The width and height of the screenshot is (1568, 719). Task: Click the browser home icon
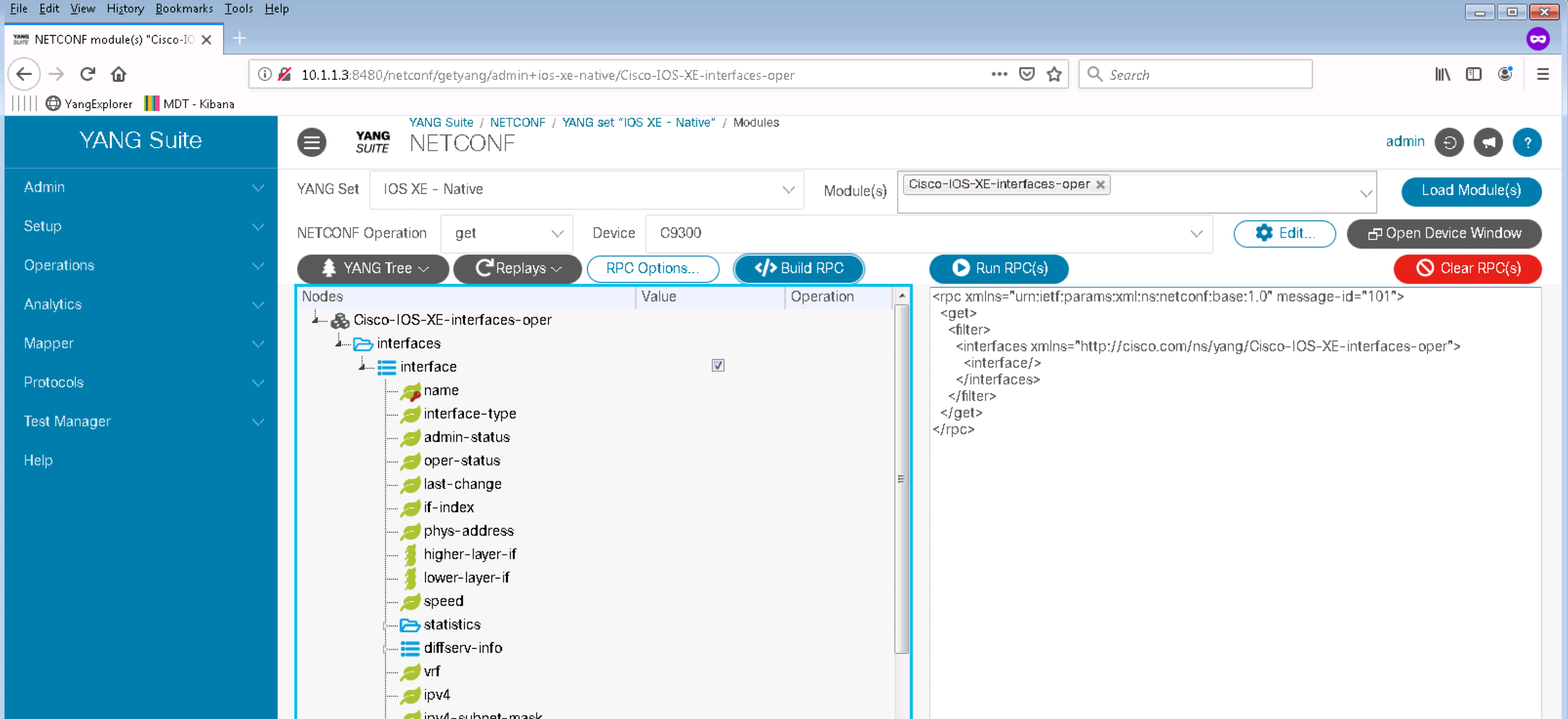[119, 74]
